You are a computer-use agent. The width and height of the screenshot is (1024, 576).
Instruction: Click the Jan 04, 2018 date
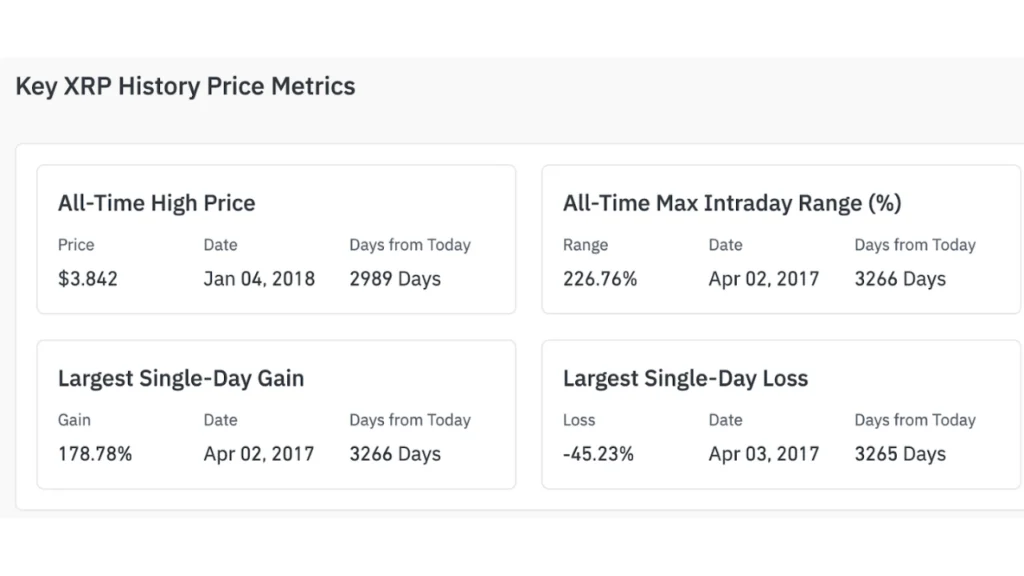click(x=258, y=279)
